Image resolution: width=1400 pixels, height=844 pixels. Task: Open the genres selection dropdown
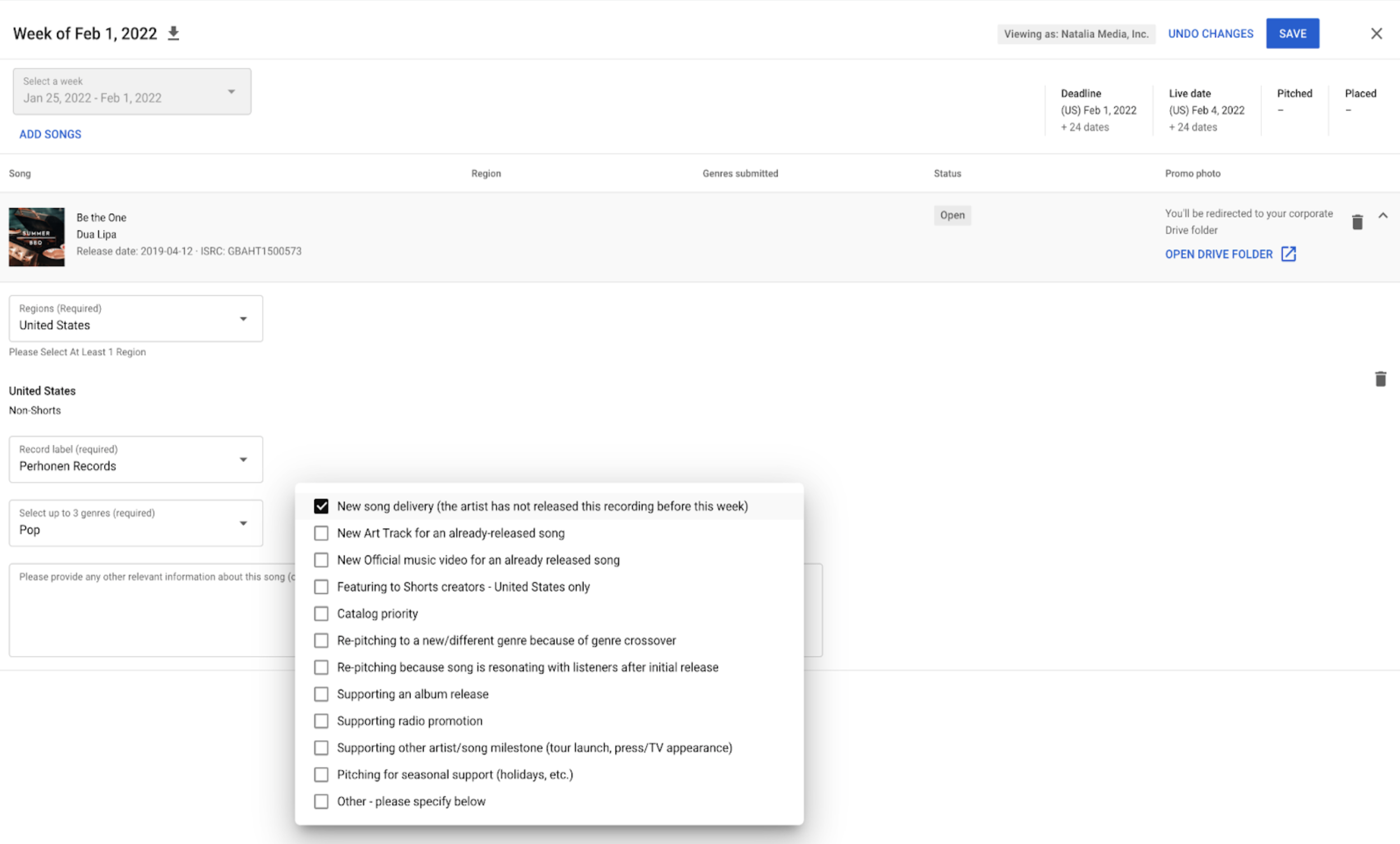135,523
